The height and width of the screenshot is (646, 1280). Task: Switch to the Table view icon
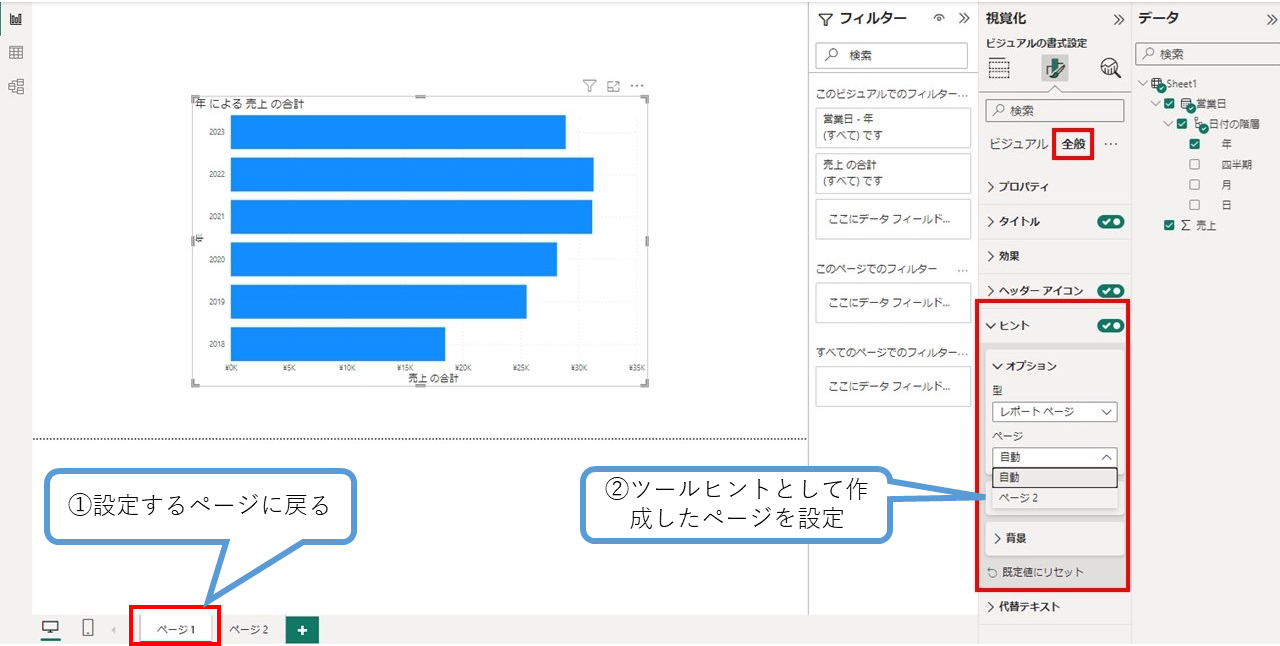pos(16,53)
